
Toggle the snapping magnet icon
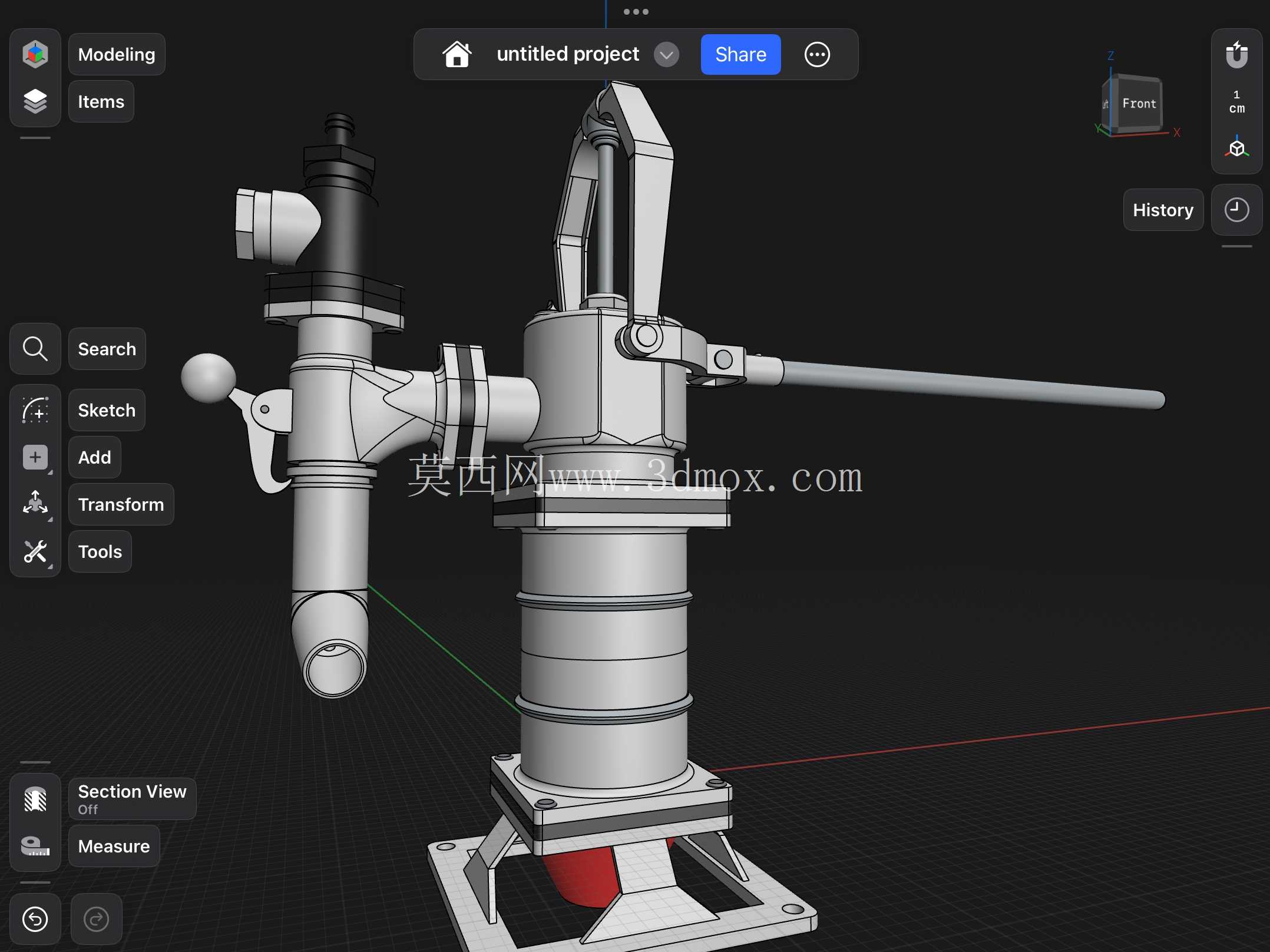[1236, 55]
